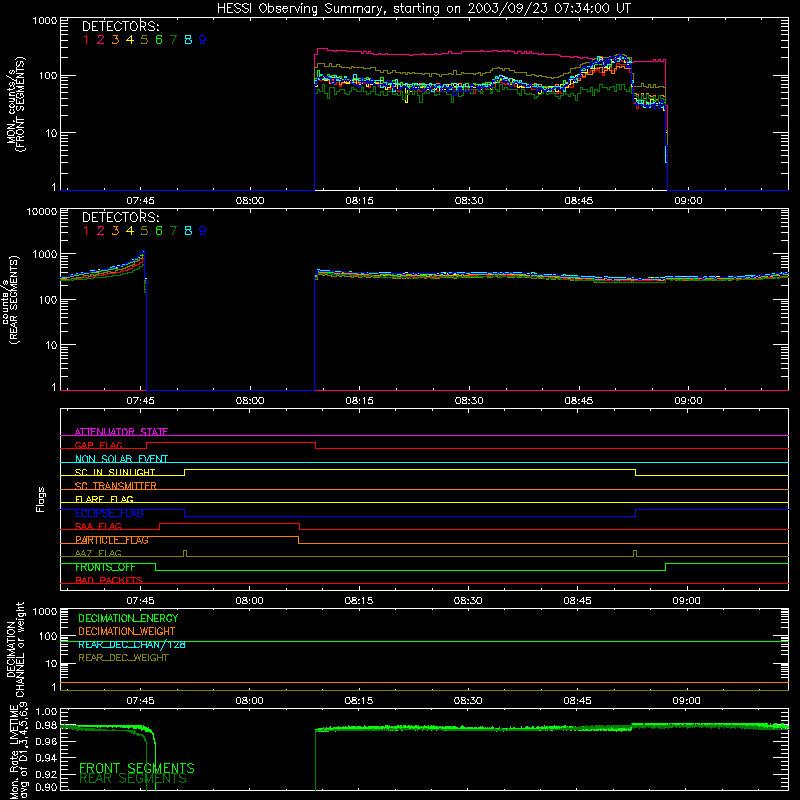Click the bright green FRONT SEGMENTS livetime legend
This screenshot has height=800, width=800.
137,768
